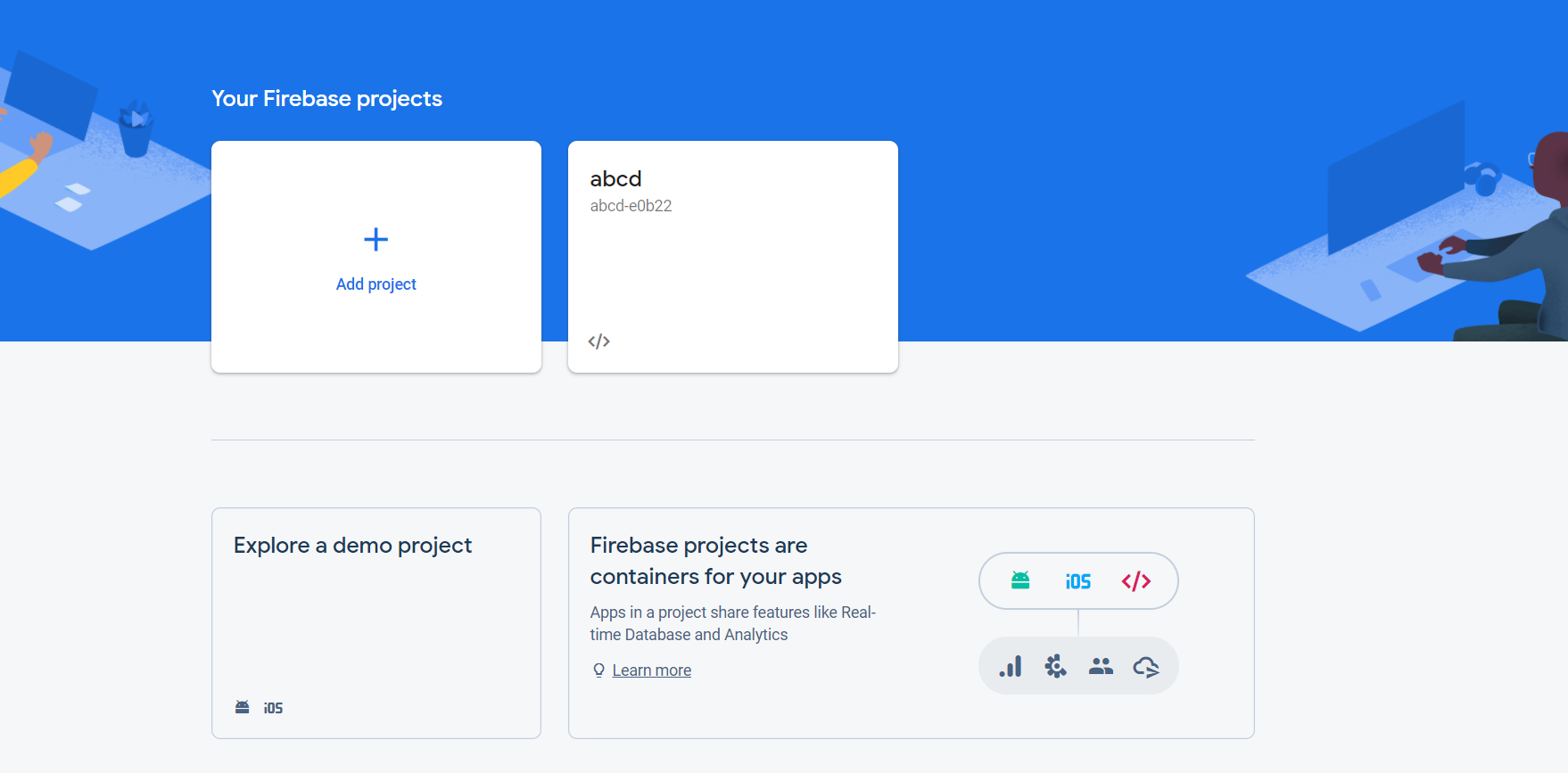The width and height of the screenshot is (1568, 773).
Task: Click the cloud icon in features pill
Action: (1146, 666)
